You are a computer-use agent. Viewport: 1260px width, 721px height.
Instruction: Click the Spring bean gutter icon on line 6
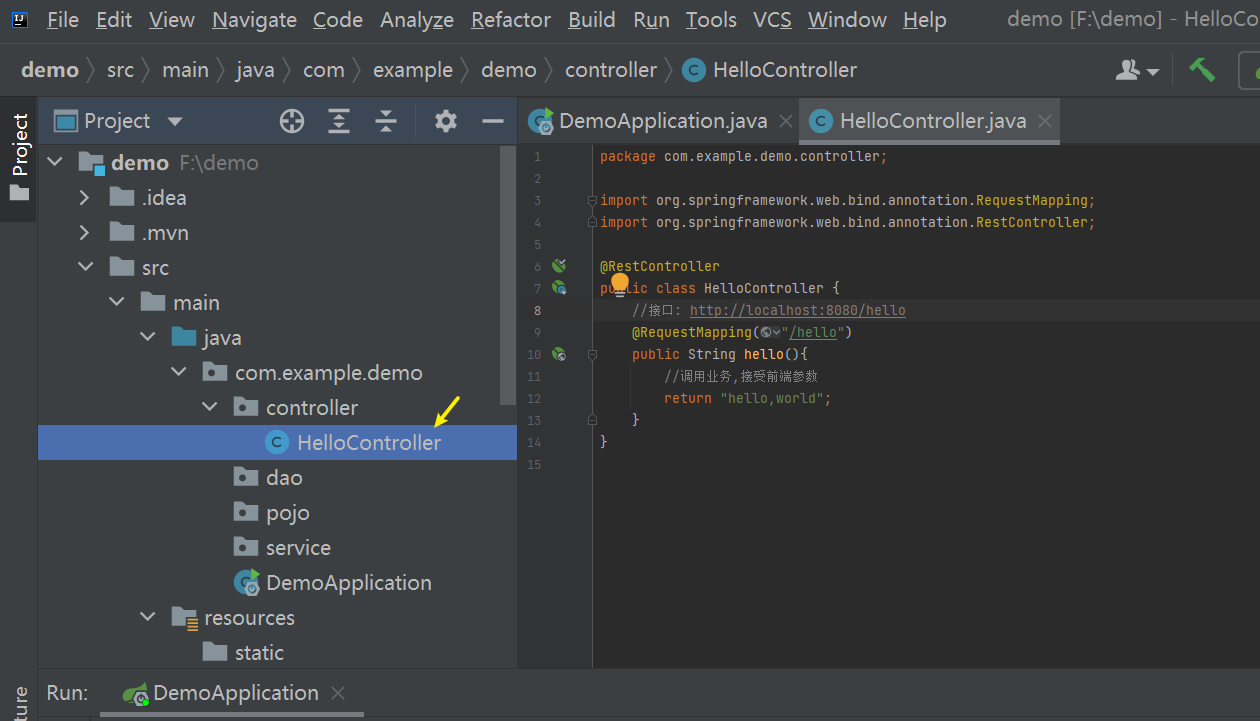pyautogui.click(x=559, y=266)
